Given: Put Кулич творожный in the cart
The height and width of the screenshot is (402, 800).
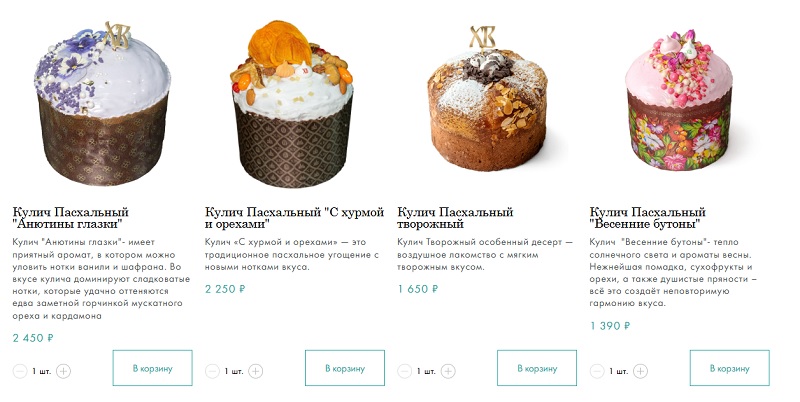Looking at the screenshot, I should tap(537, 368).
